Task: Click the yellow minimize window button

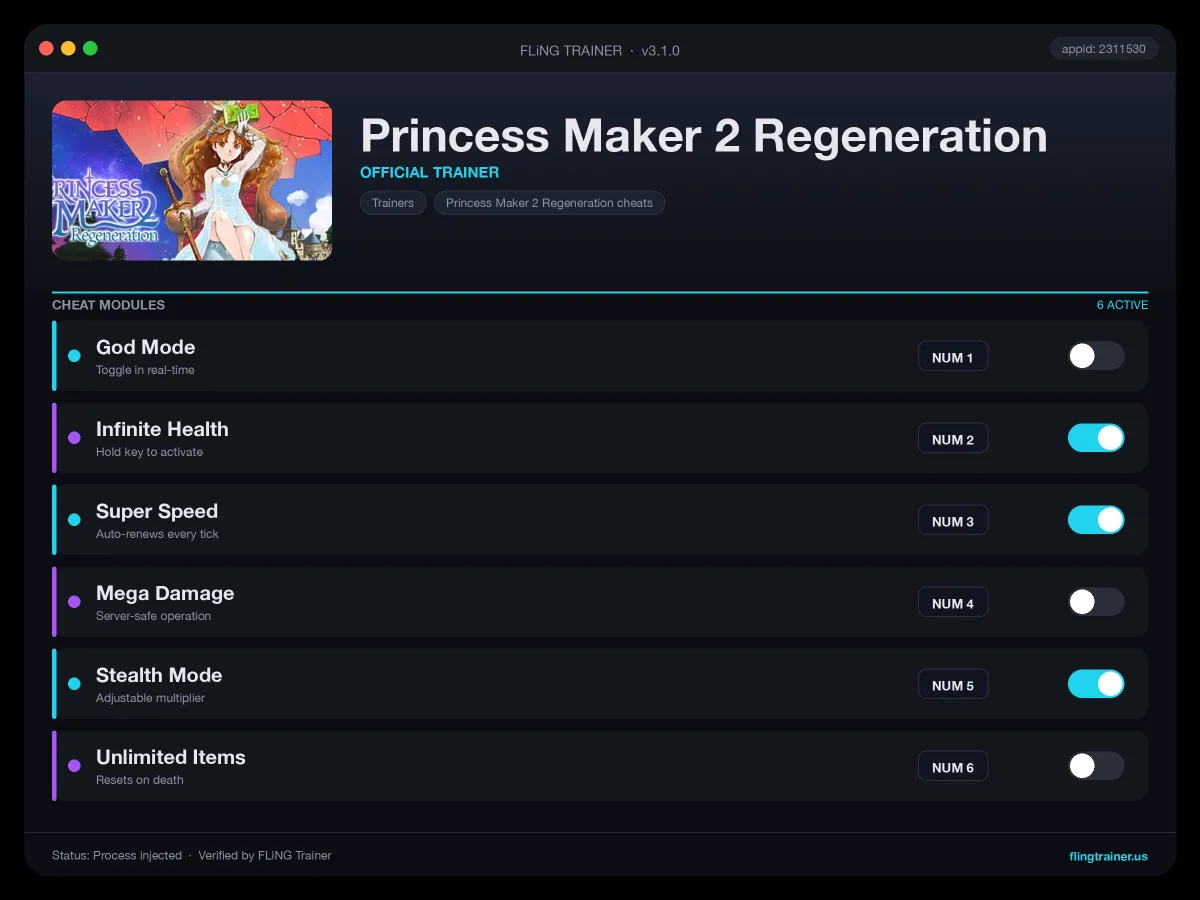Action: (x=68, y=48)
